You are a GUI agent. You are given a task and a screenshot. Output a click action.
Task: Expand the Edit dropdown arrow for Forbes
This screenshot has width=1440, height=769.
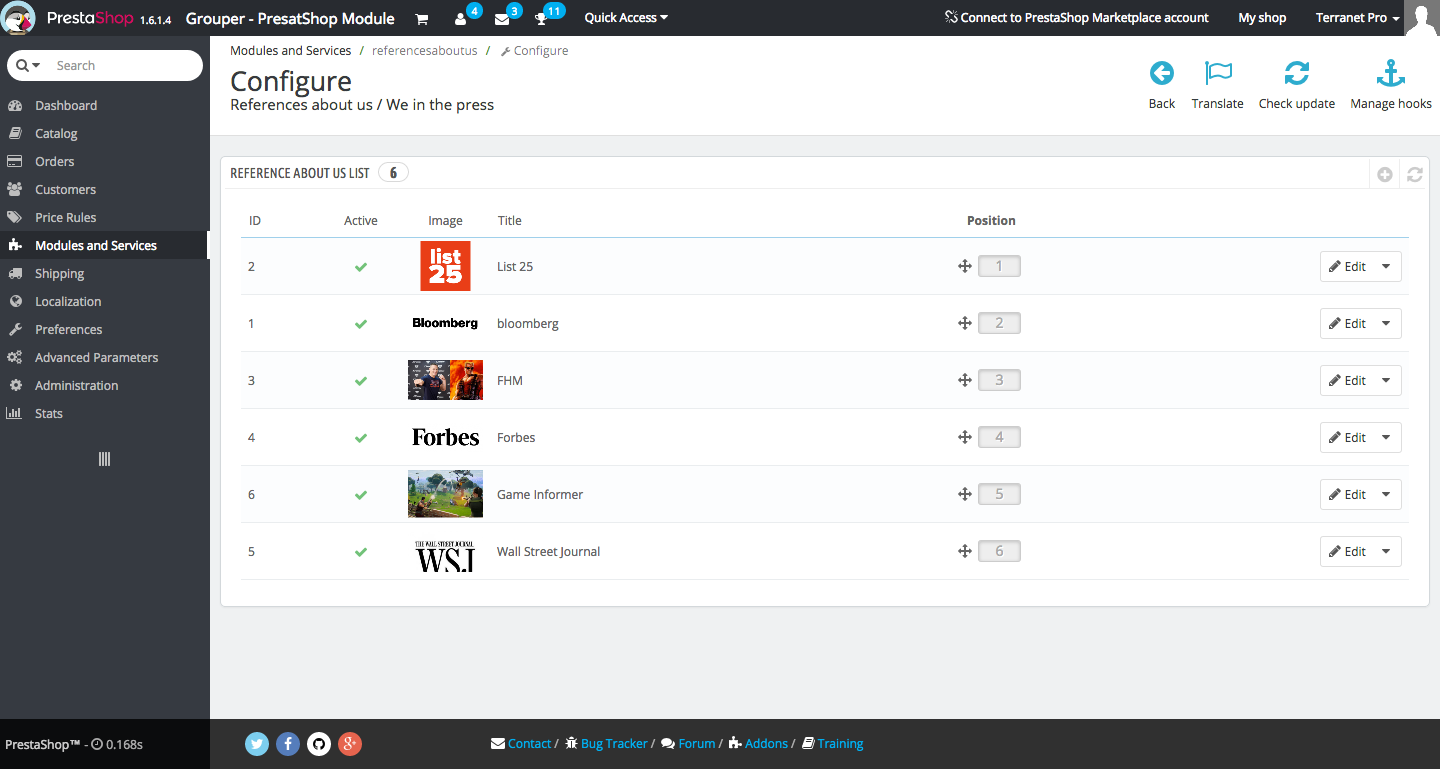point(1386,437)
